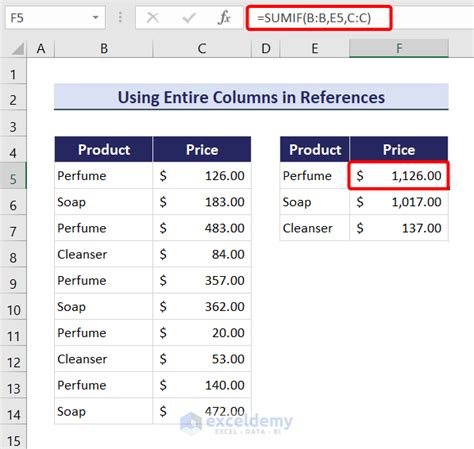Select the summary total 1,126.00 cell
The height and width of the screenshot is (449, 474).
coord(399,176)
